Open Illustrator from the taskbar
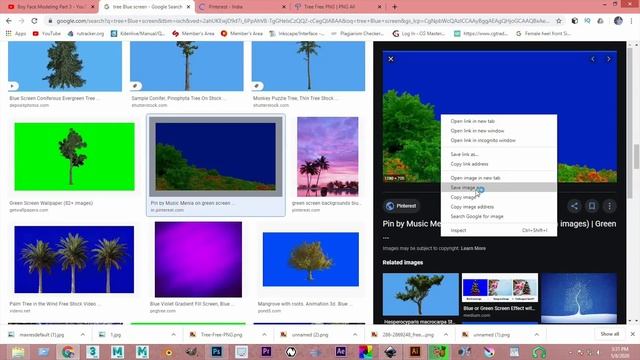This screenshot has height=360, width=640. click(x=415, y=351)
